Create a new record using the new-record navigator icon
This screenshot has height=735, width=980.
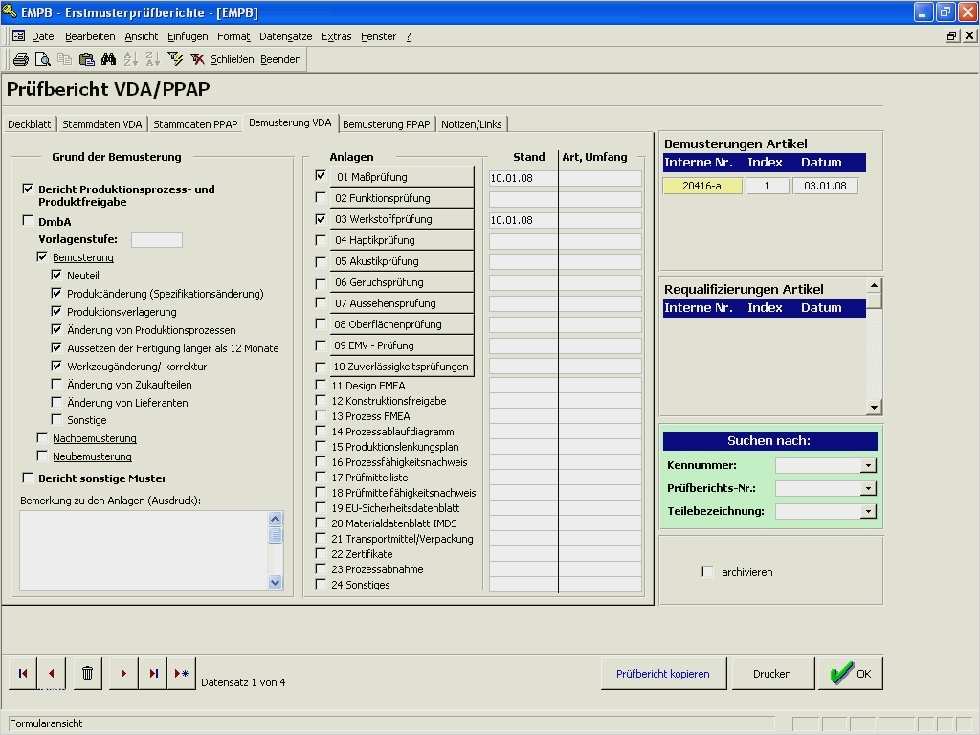click(180, 673)
